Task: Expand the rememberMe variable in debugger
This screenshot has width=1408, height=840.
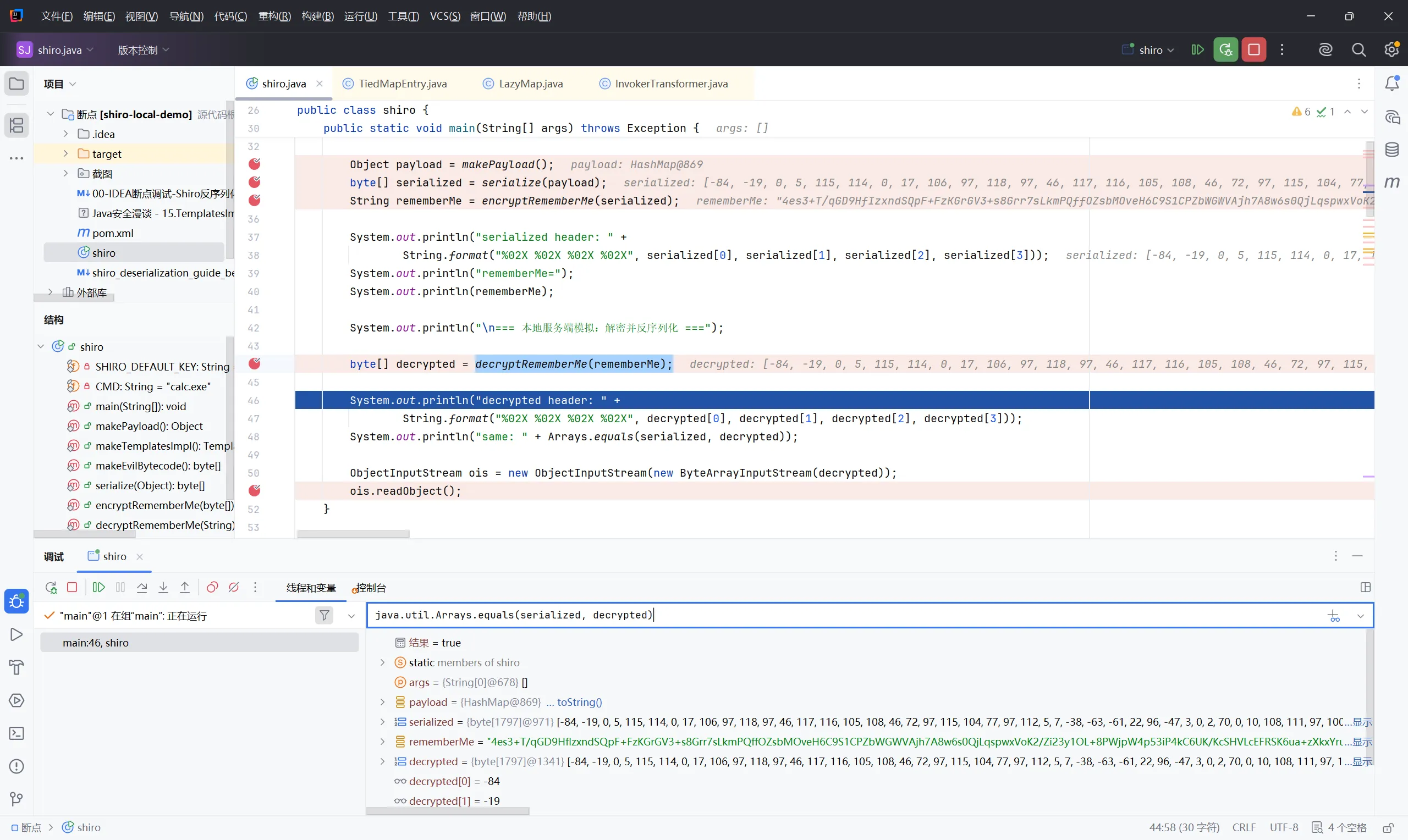Action: click(x=383, y=742)
